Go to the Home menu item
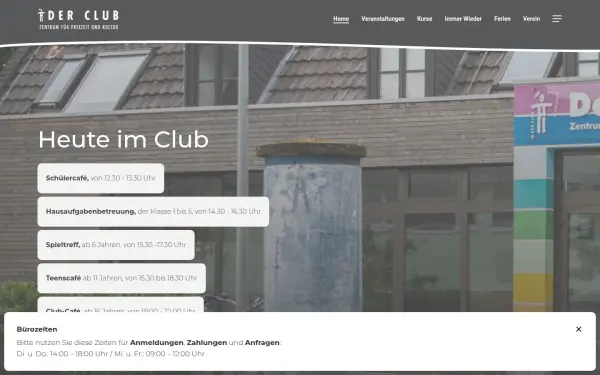 pos(341,19)
